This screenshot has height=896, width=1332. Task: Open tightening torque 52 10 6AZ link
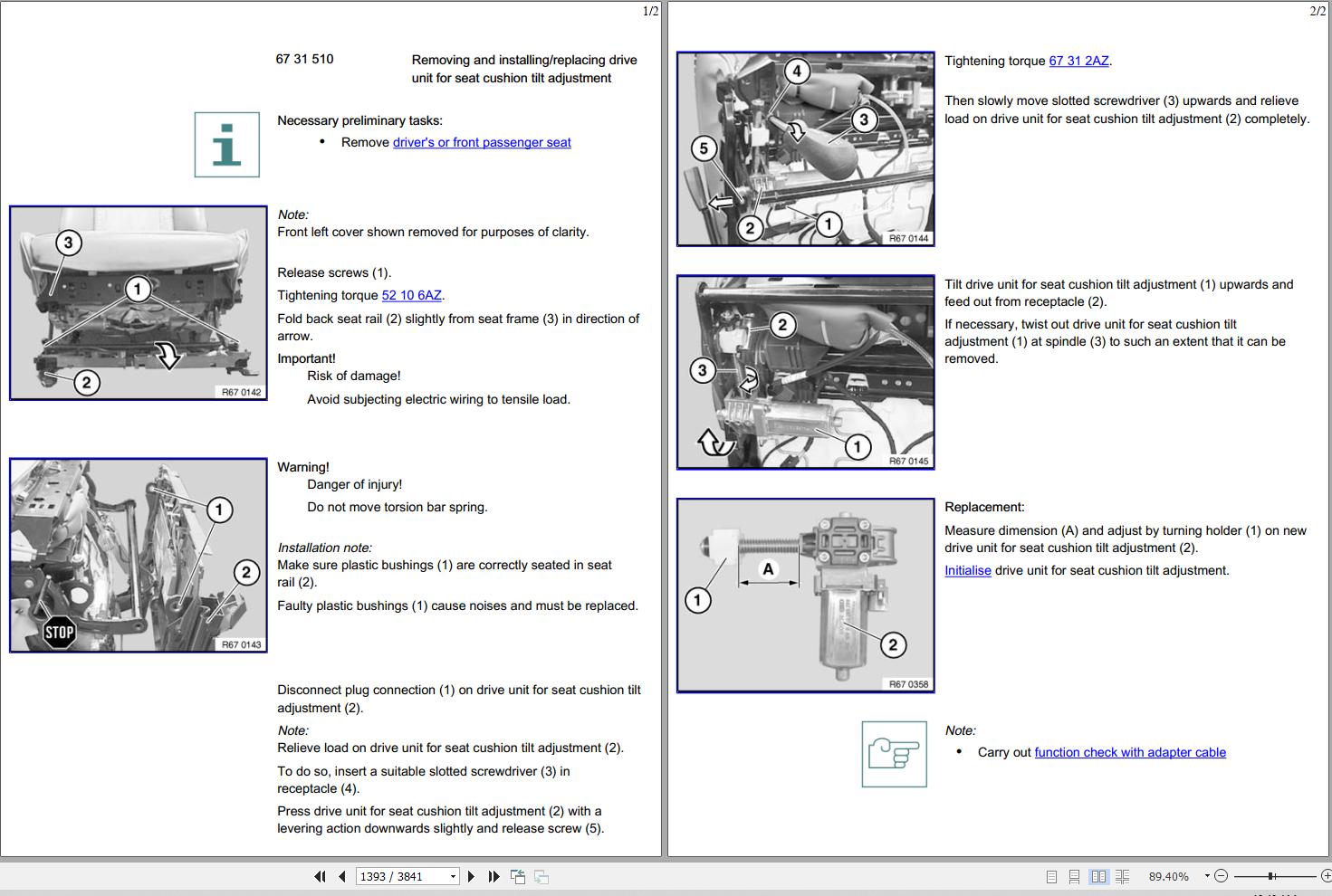click(412, 295)
